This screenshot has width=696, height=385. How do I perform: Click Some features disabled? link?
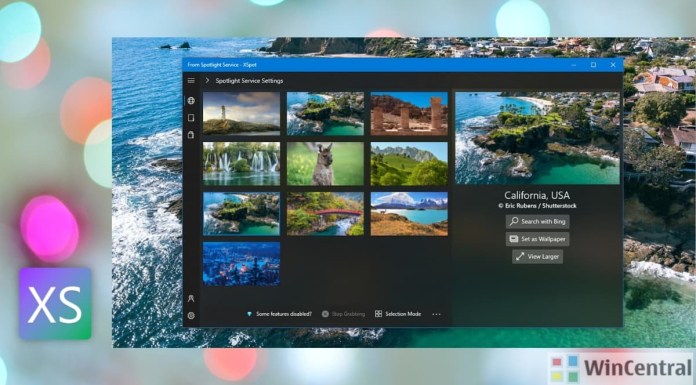[279, 314]
